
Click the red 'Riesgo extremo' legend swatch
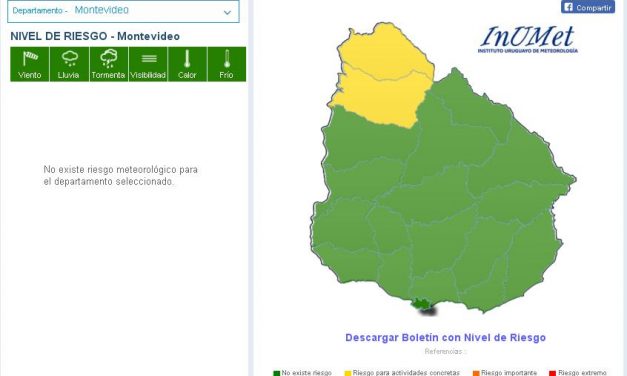[553, 373]
